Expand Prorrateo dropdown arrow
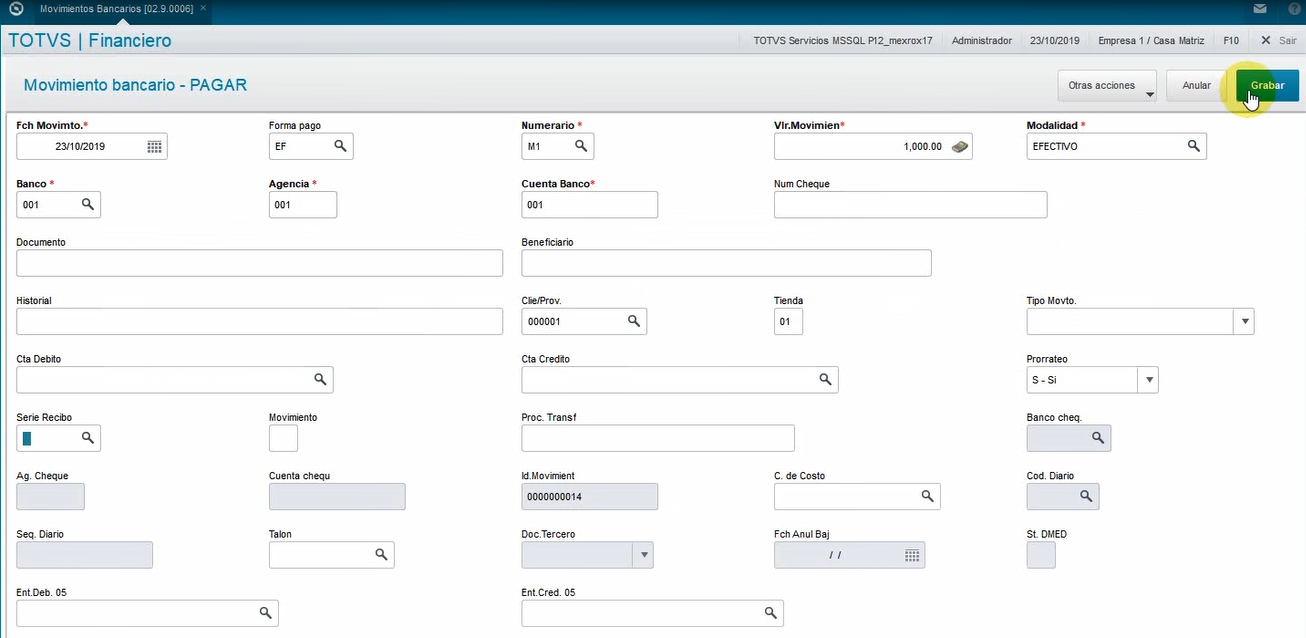 click(1149, 380)
